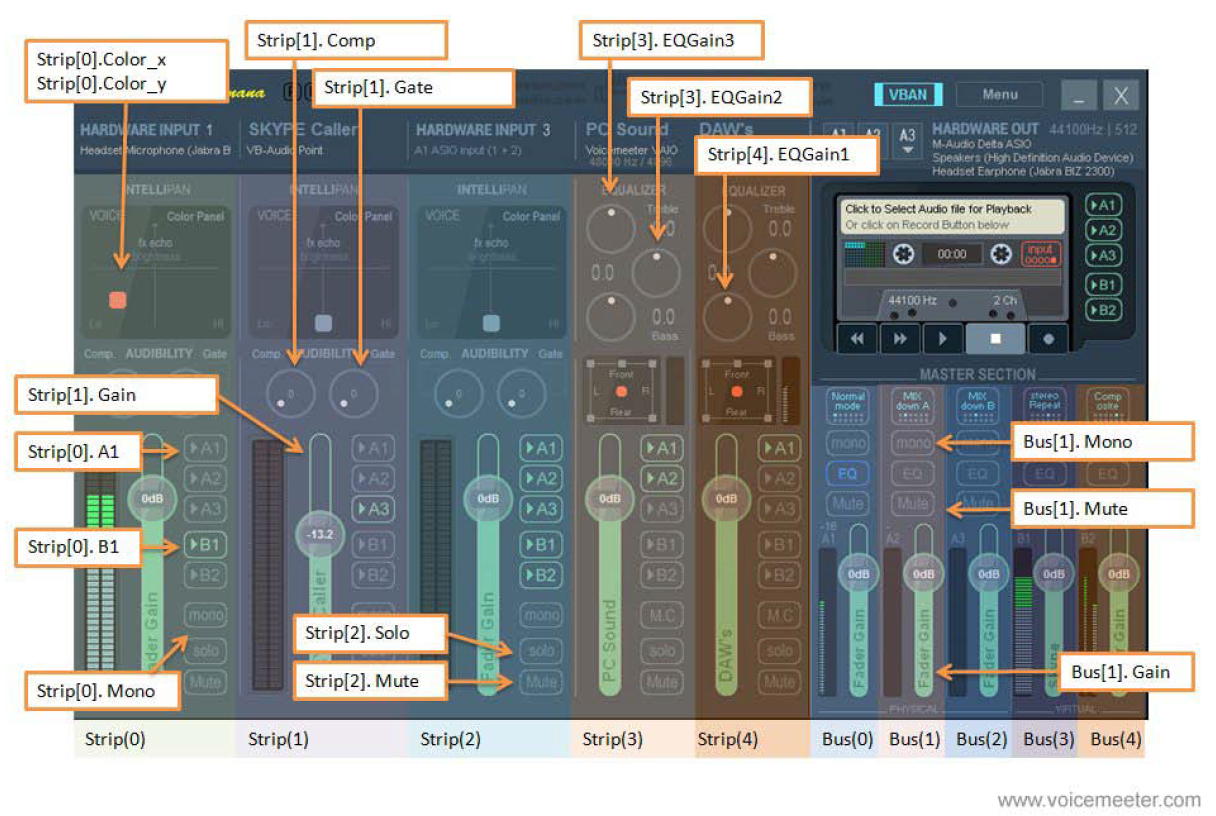
Task: Click the DAW's surround panner
Action: point(737,391)
